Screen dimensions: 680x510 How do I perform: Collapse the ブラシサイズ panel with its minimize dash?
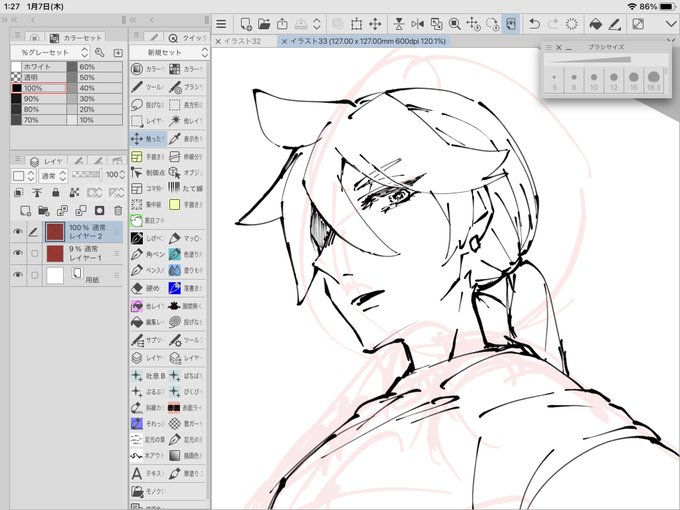(569, 48)
